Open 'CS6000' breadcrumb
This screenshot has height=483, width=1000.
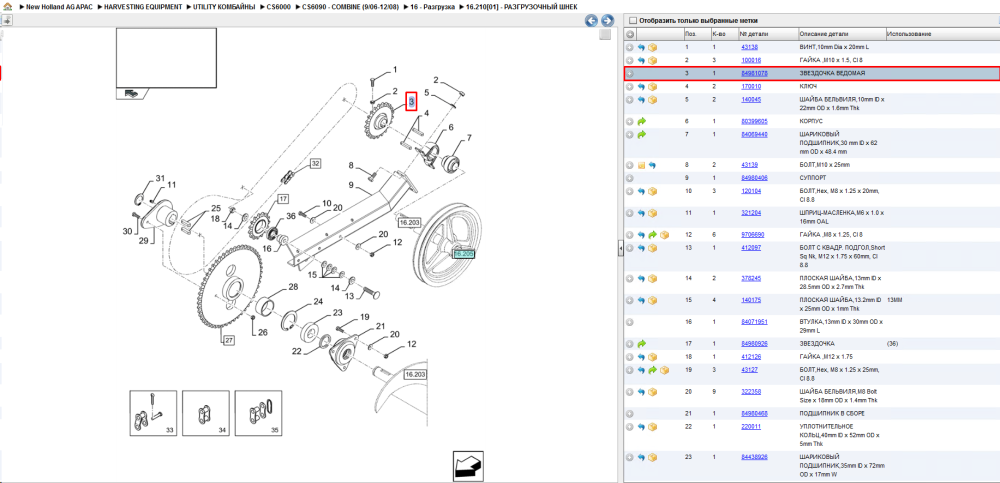278,6
